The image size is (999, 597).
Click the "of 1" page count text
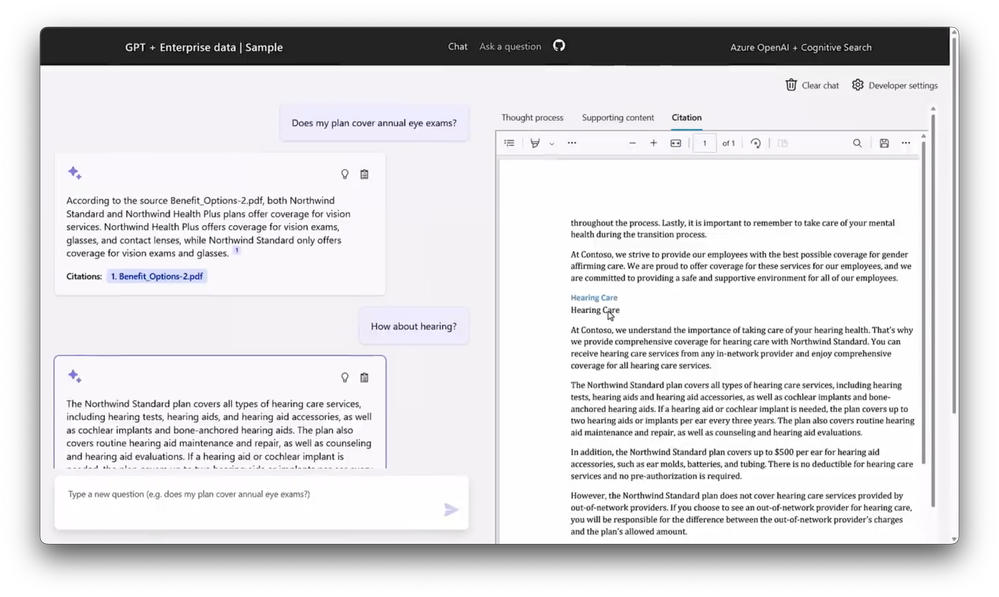pyautogui.click(x=728, y=143)
